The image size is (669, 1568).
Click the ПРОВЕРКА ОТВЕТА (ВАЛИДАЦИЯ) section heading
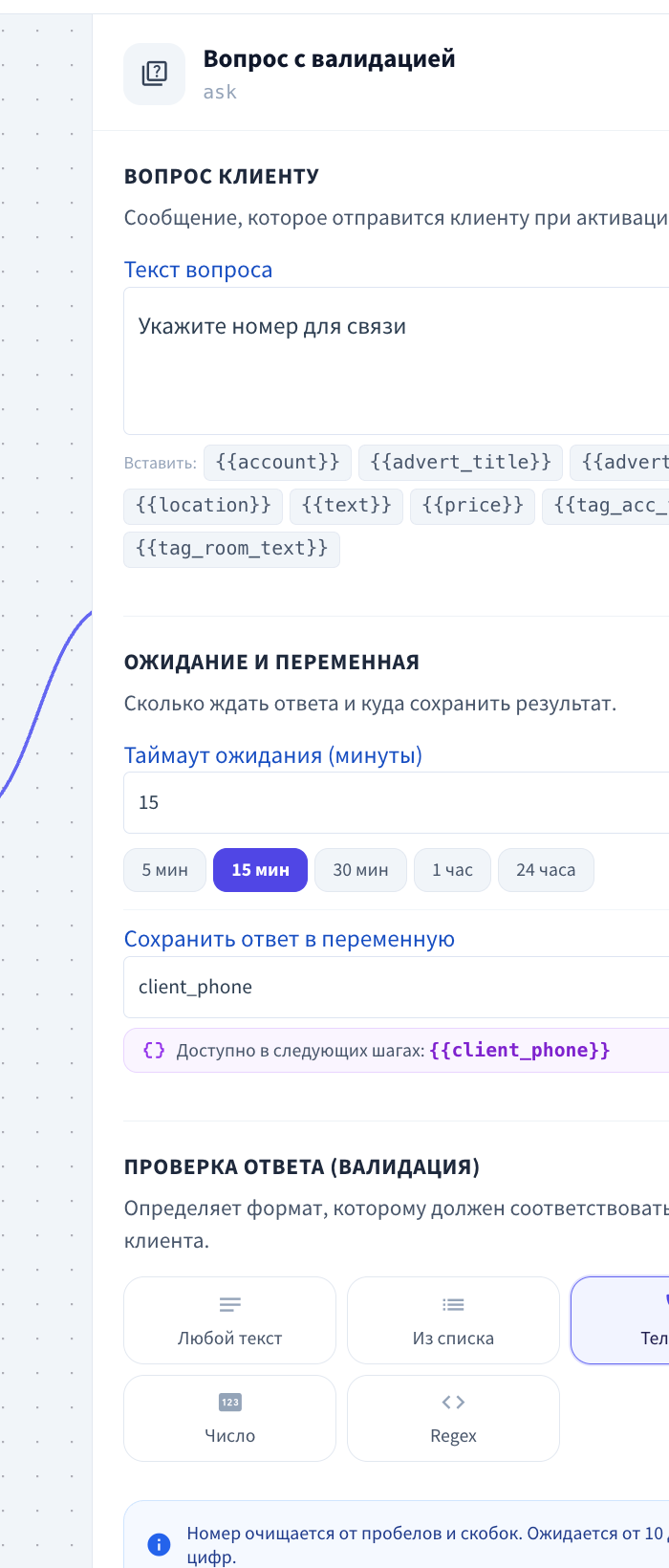click(x=302, y=1167)
